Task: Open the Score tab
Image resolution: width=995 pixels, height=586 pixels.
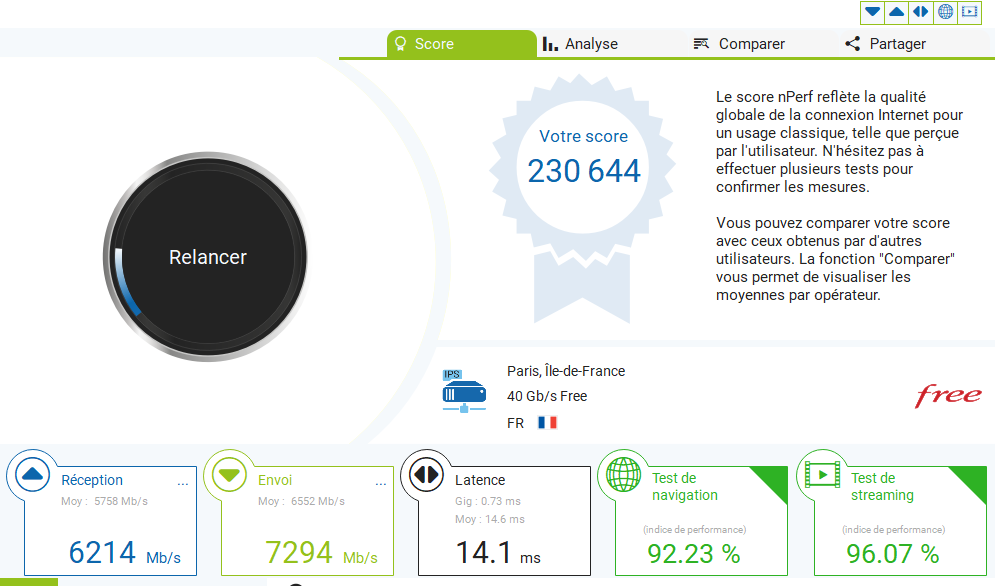Action: click(461, 44)
